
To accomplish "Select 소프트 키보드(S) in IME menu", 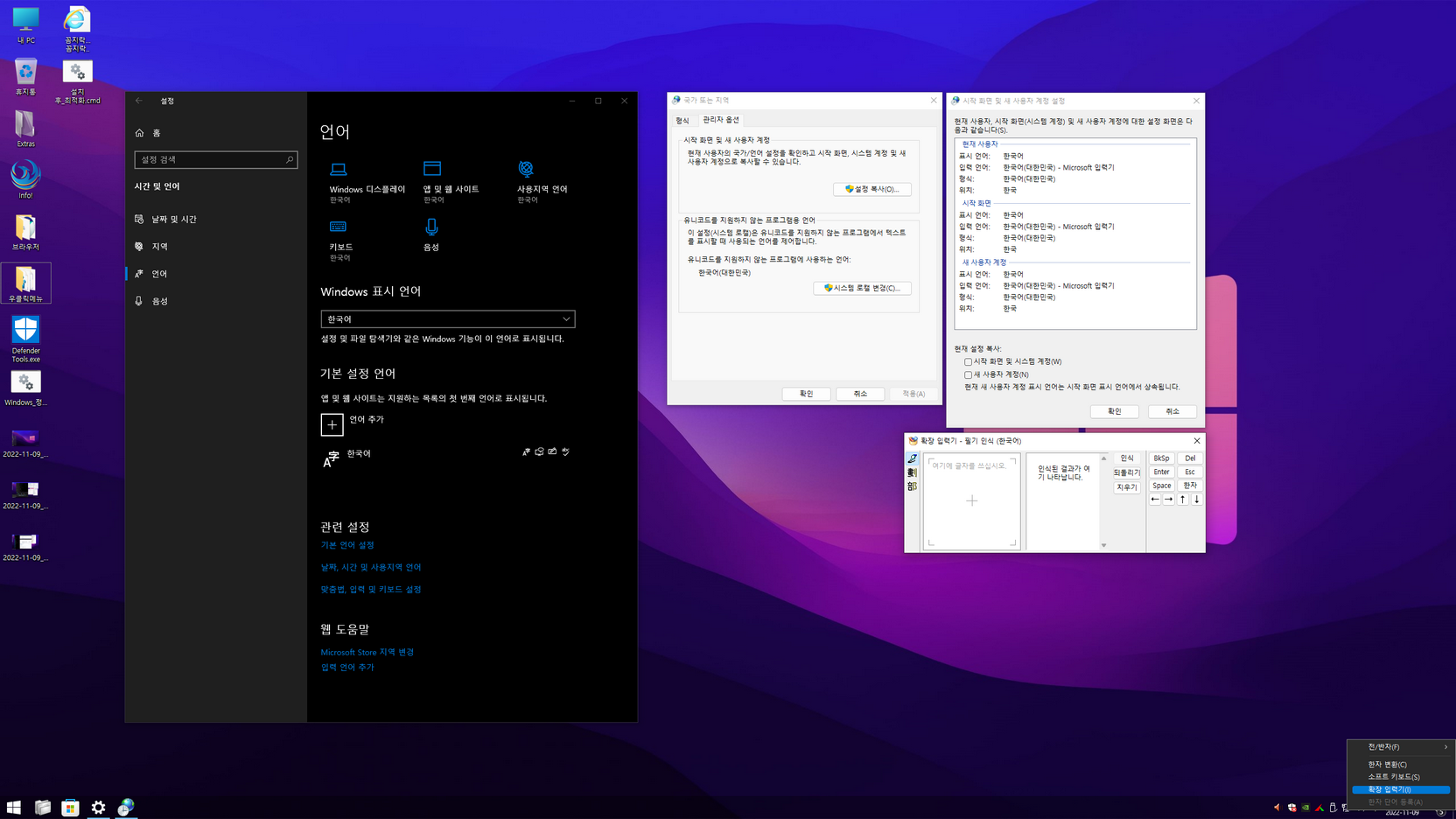I will (1401, 777).
